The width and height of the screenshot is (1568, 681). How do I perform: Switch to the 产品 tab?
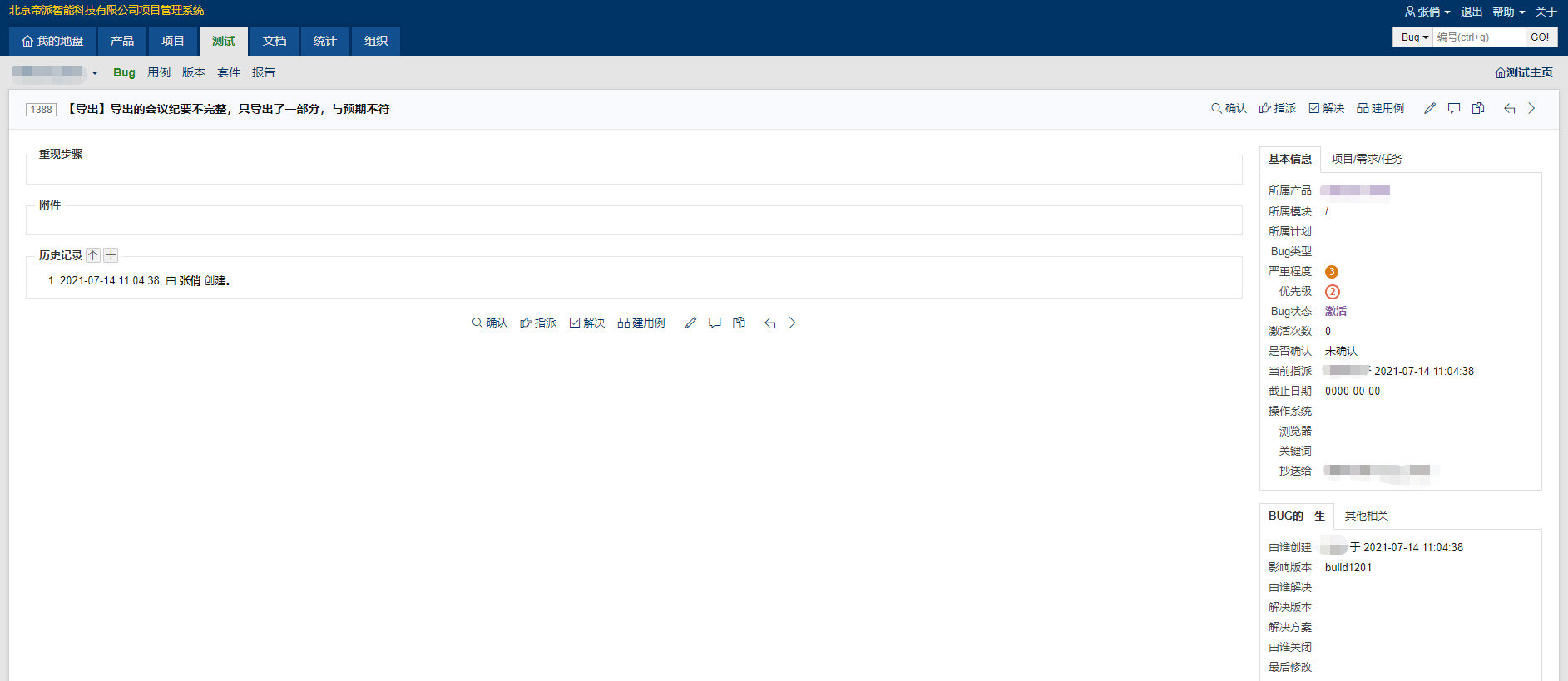click(122, 41)
